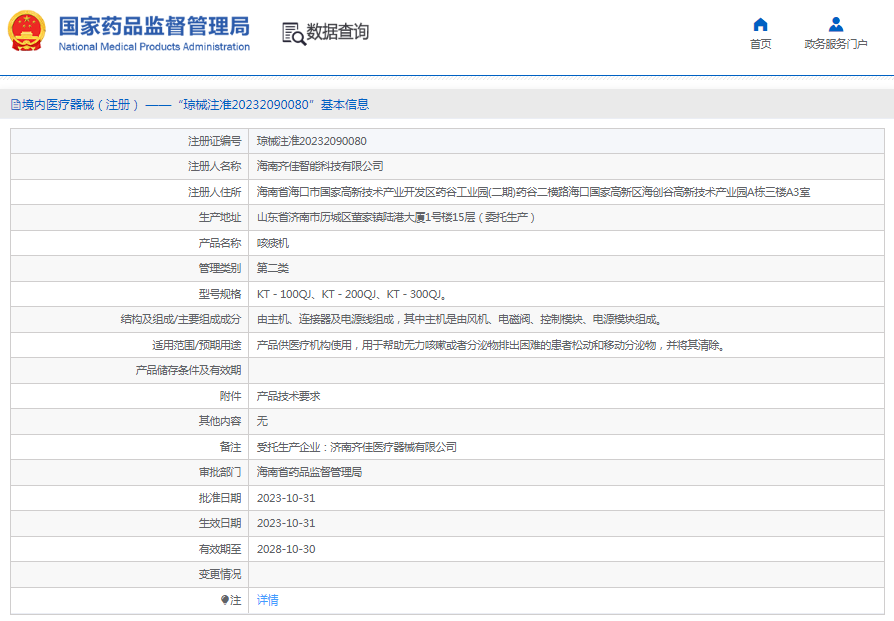Click the 管理类别 row label
Screen dimensions: 894x621
(x=220, y=269)
